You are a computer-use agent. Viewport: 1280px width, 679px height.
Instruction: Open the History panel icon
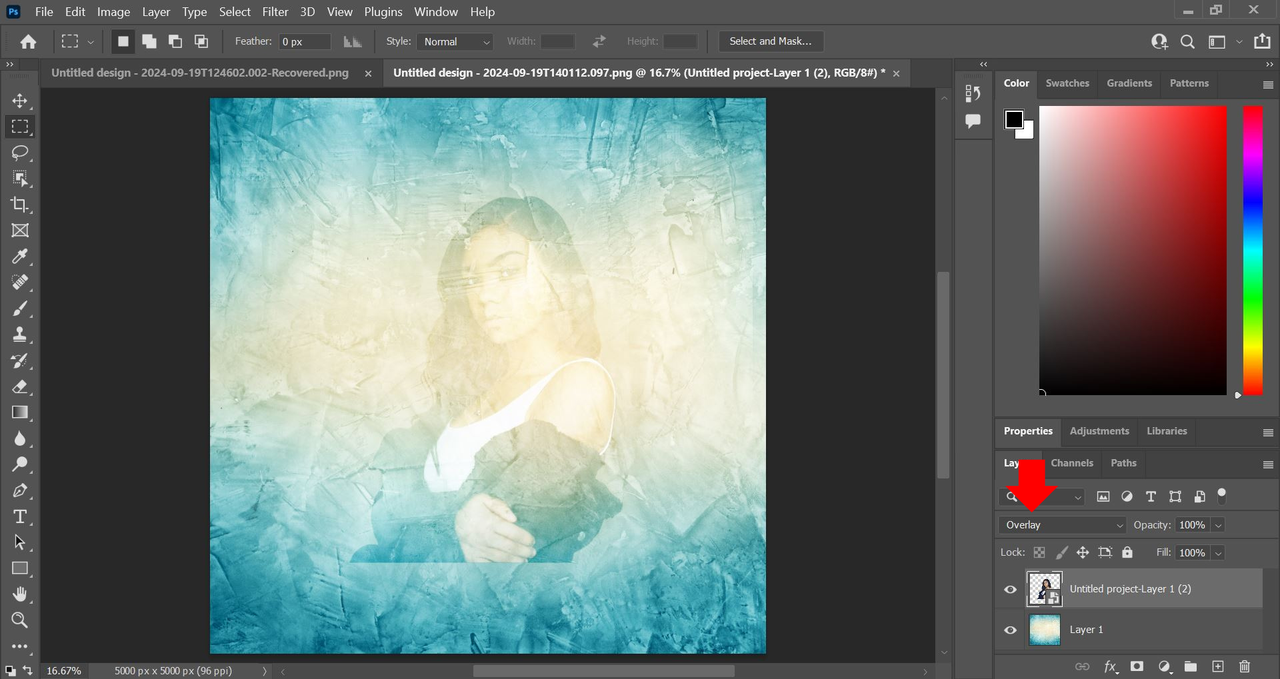coord(973,93)
